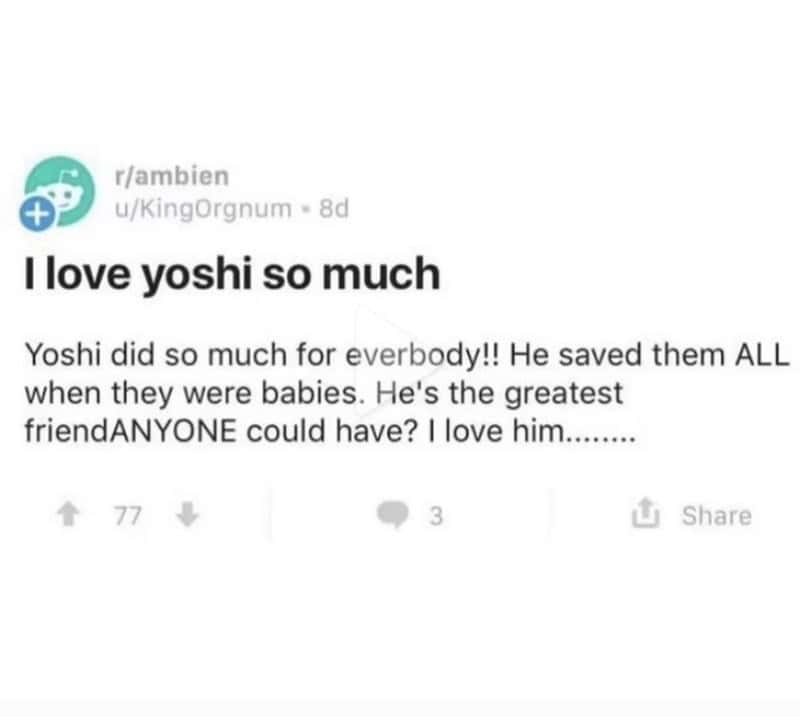Click the word 'ALL' in the post body
Viewport: 800px width, 717px height.
(x=761, y=356)
